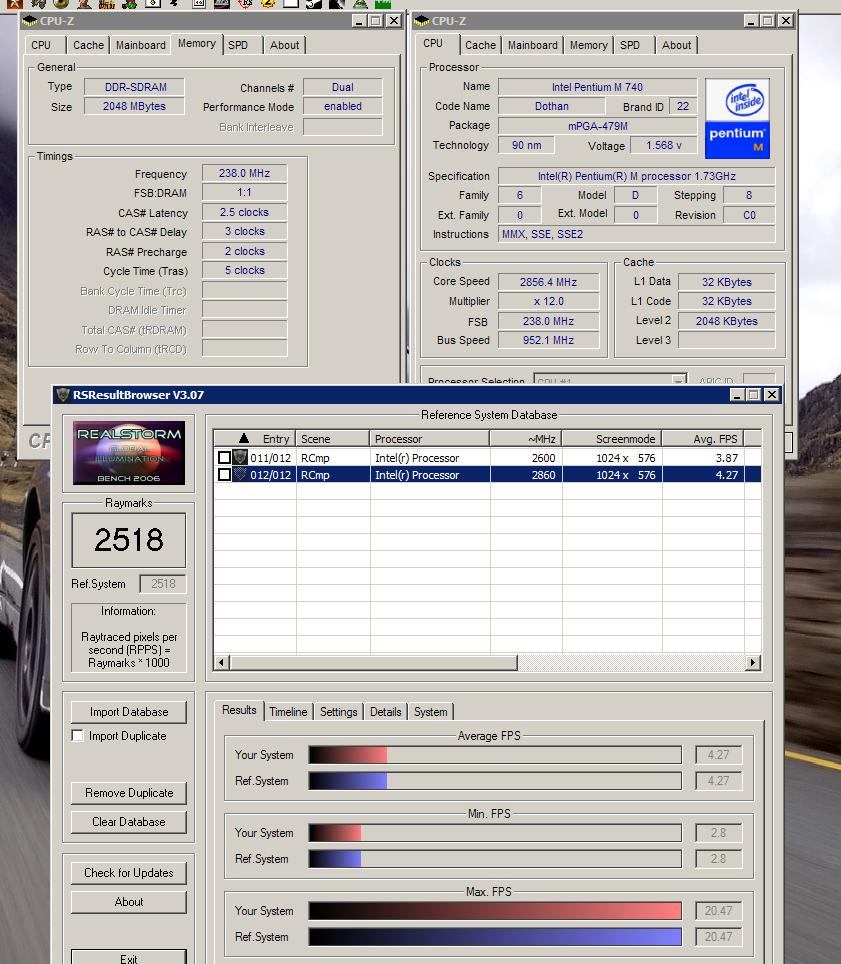Image resolution: width=841 pixels, height=964 pixels.
Task: Click the RSResultBrowser shield icon in title bar
Action: coord(63,395)
